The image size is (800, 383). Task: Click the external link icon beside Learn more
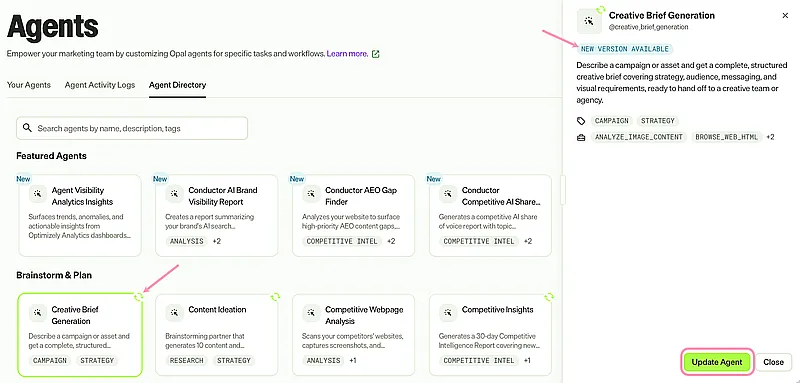376,54
